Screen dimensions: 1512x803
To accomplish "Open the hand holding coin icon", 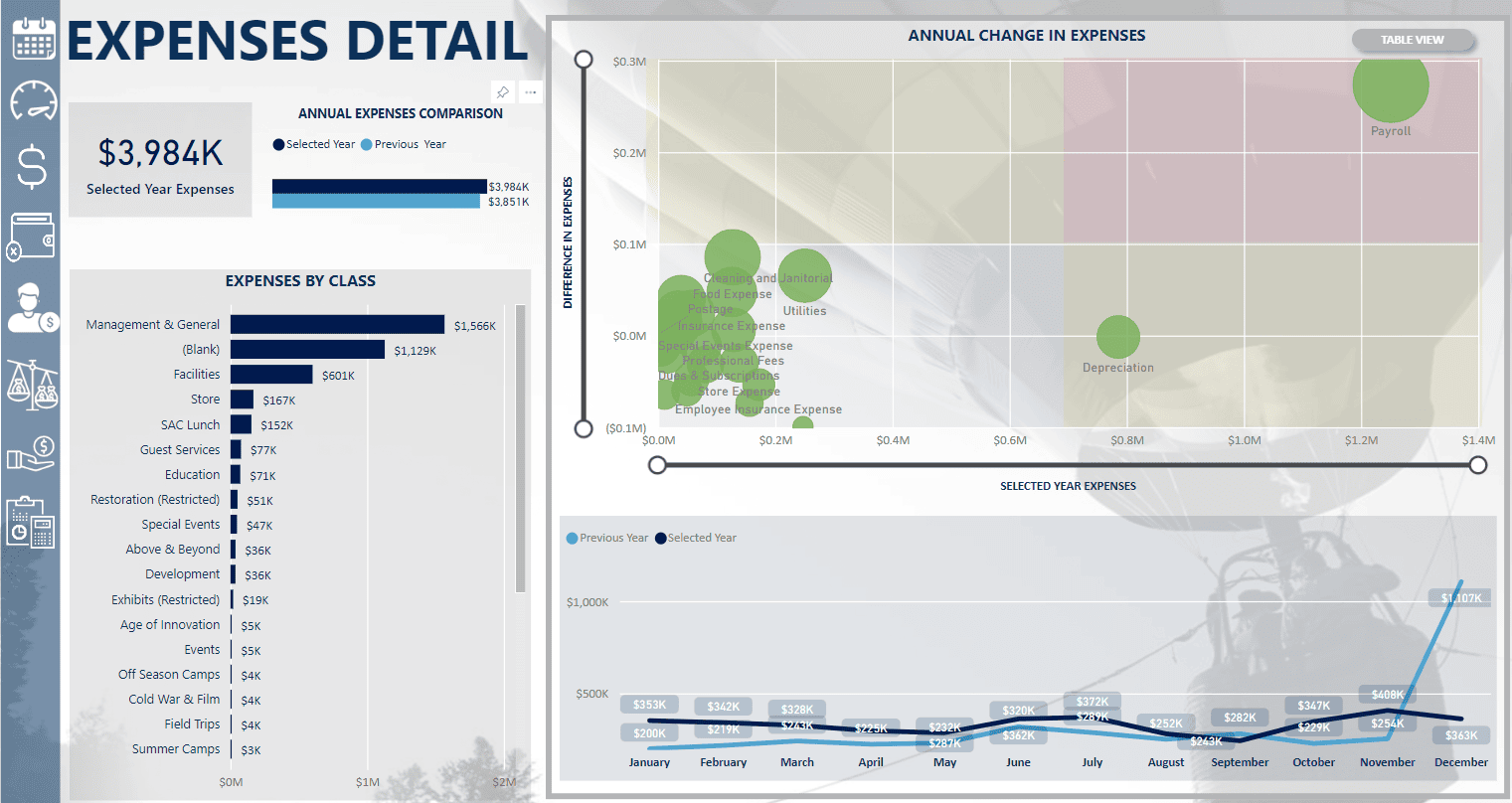I will point(31,452).
